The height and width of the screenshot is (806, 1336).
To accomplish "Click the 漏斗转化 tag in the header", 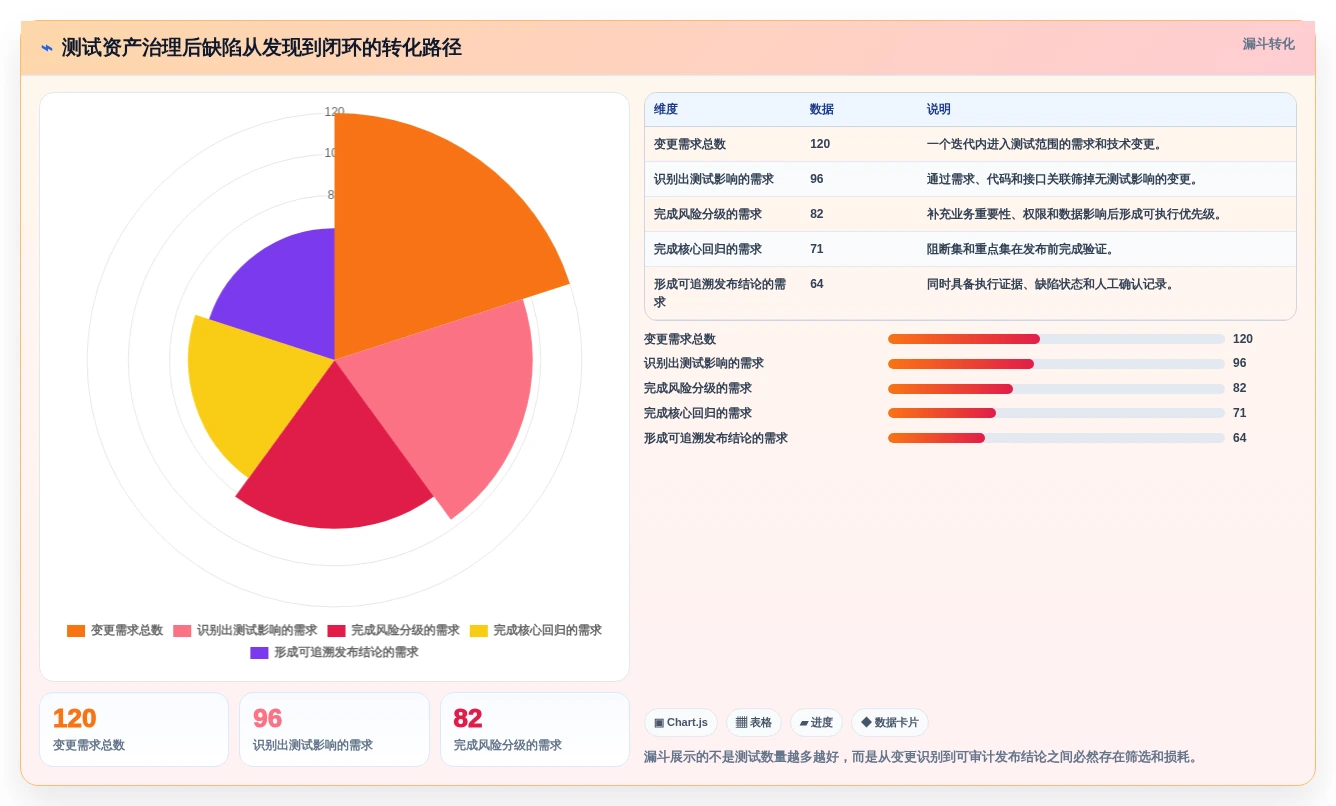I will coord(1268,44).
